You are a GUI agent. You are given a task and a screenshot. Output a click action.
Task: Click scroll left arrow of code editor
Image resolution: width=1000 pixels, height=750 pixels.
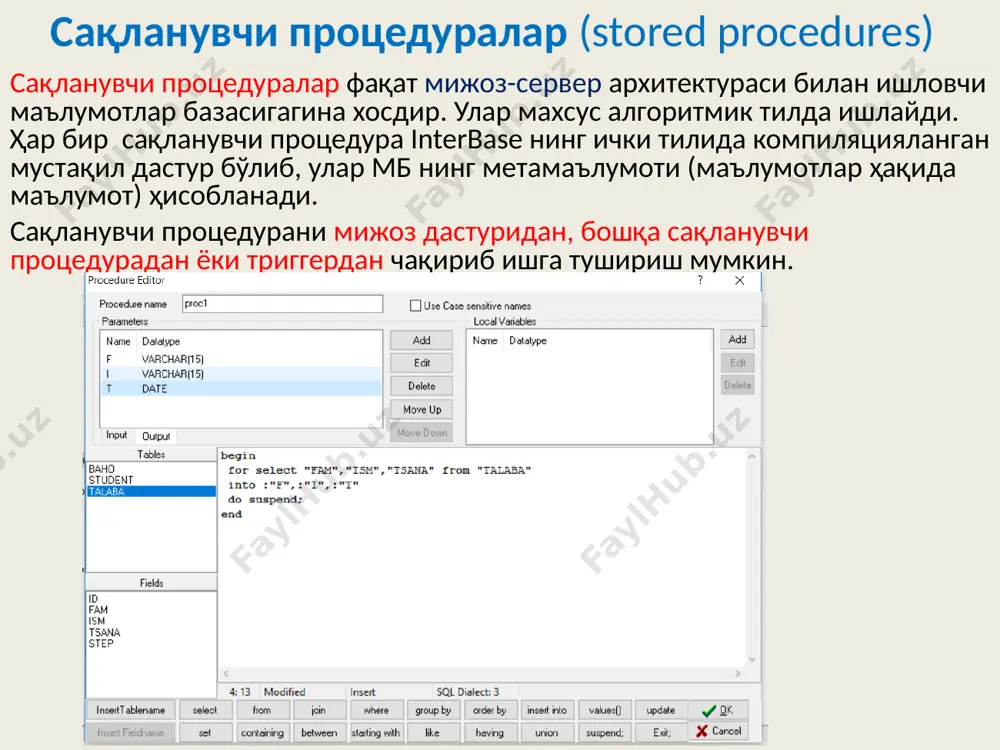coord(226,673)
